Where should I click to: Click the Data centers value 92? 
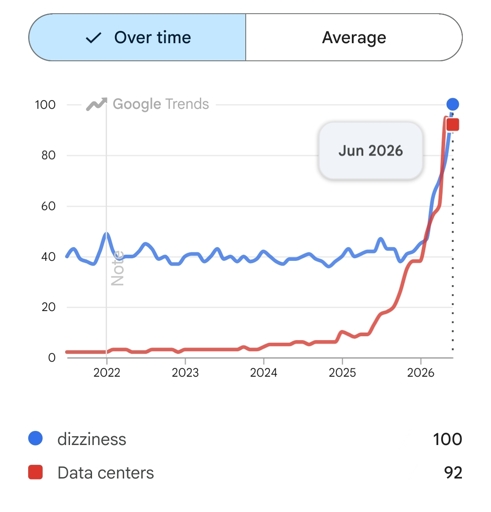[453, 473]
